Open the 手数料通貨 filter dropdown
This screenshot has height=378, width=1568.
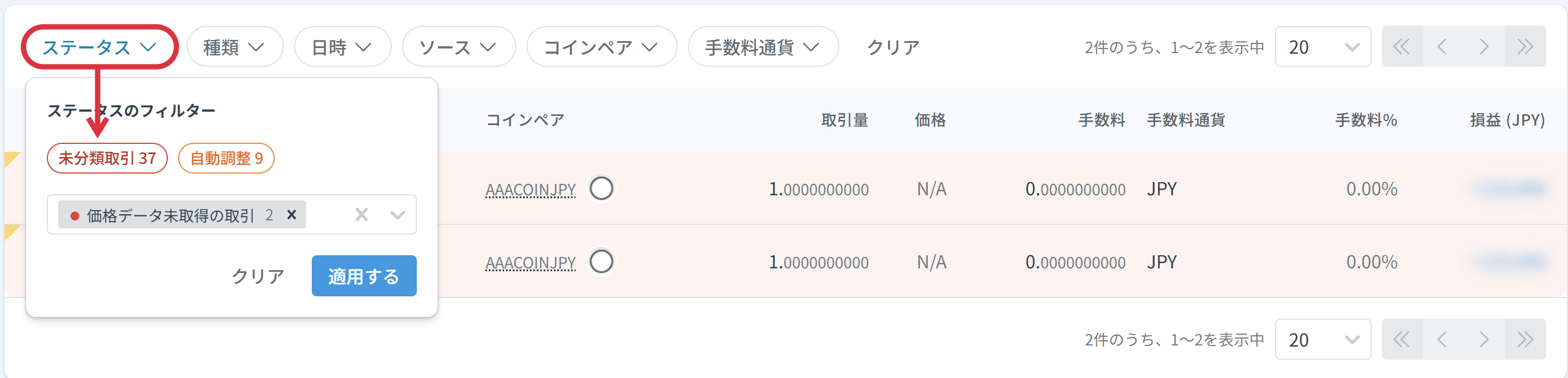pyautogui.click(x=763, y=47)
